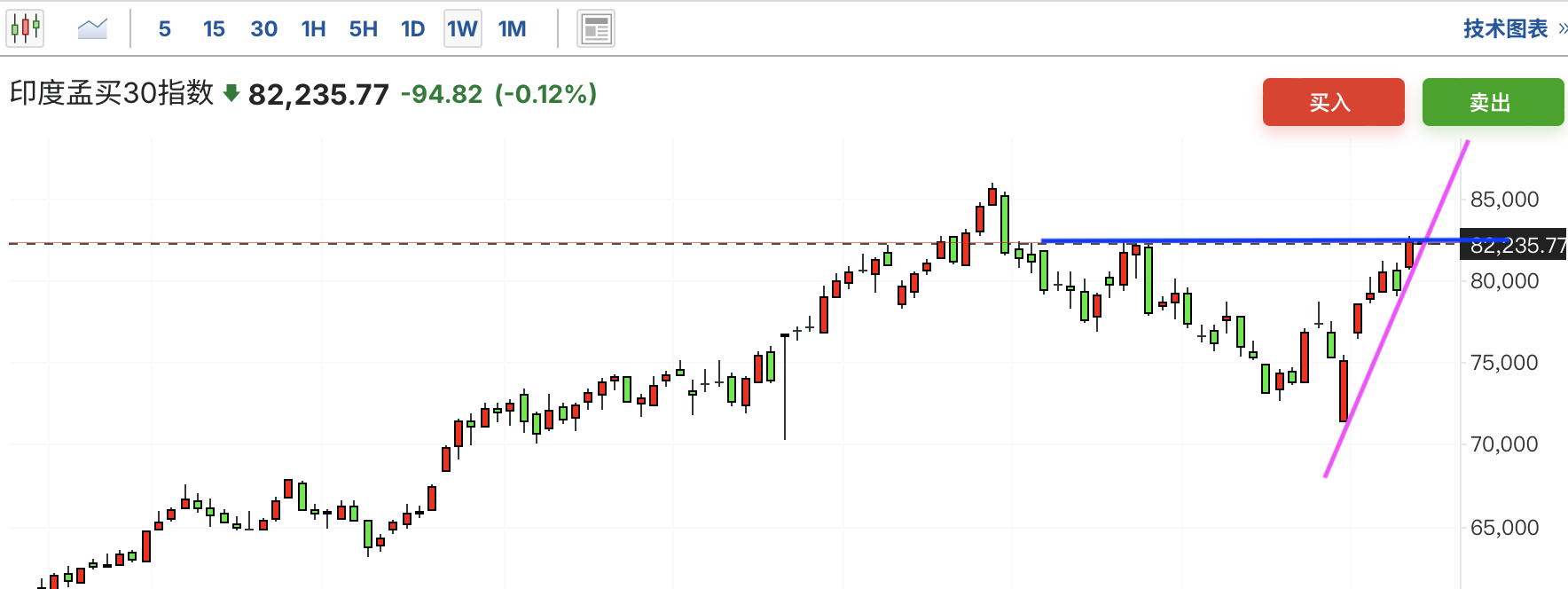Switch to area line chart type
The width and height of the screenshot is (1568, 589).
92,28
